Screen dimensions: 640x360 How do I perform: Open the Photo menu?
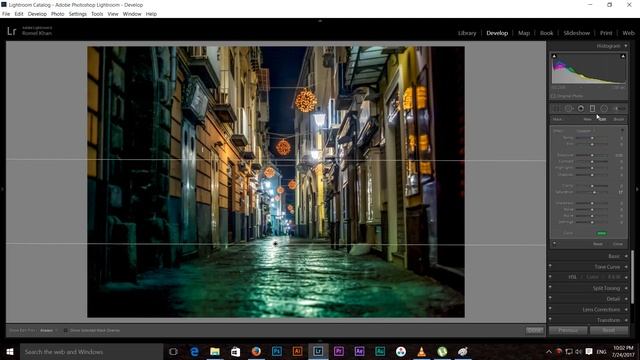[x=57, y=14]
